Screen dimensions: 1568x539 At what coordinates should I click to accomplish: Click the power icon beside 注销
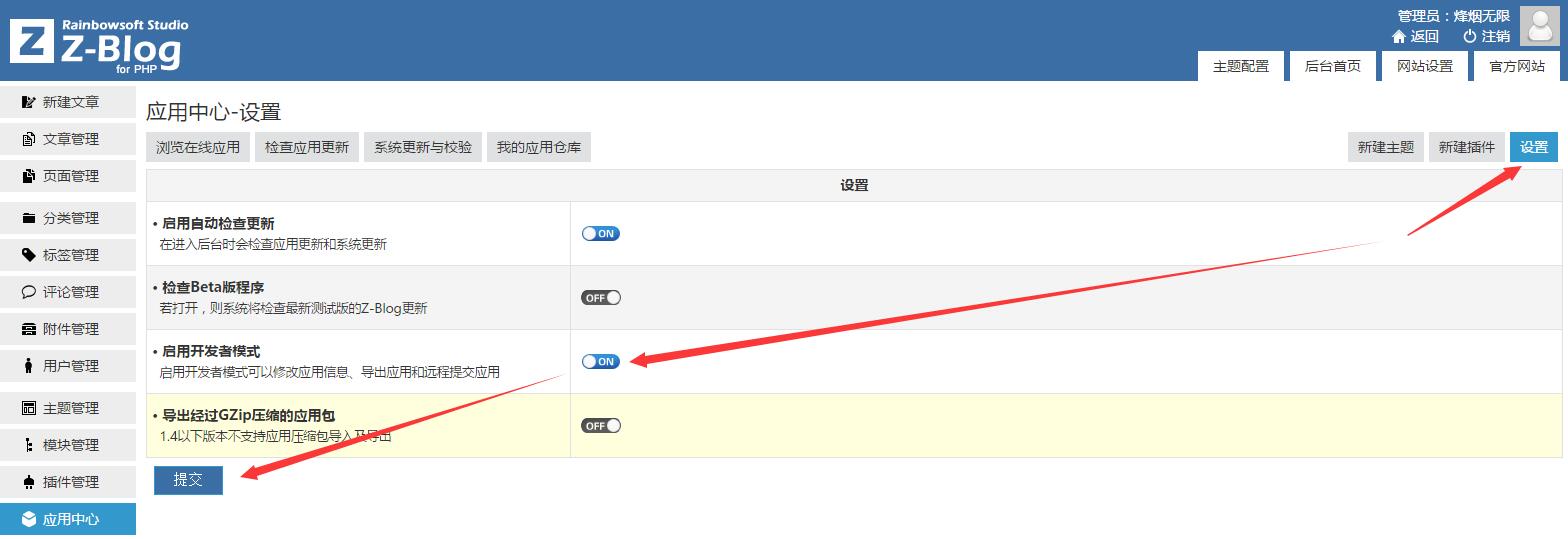(1470, 36)
